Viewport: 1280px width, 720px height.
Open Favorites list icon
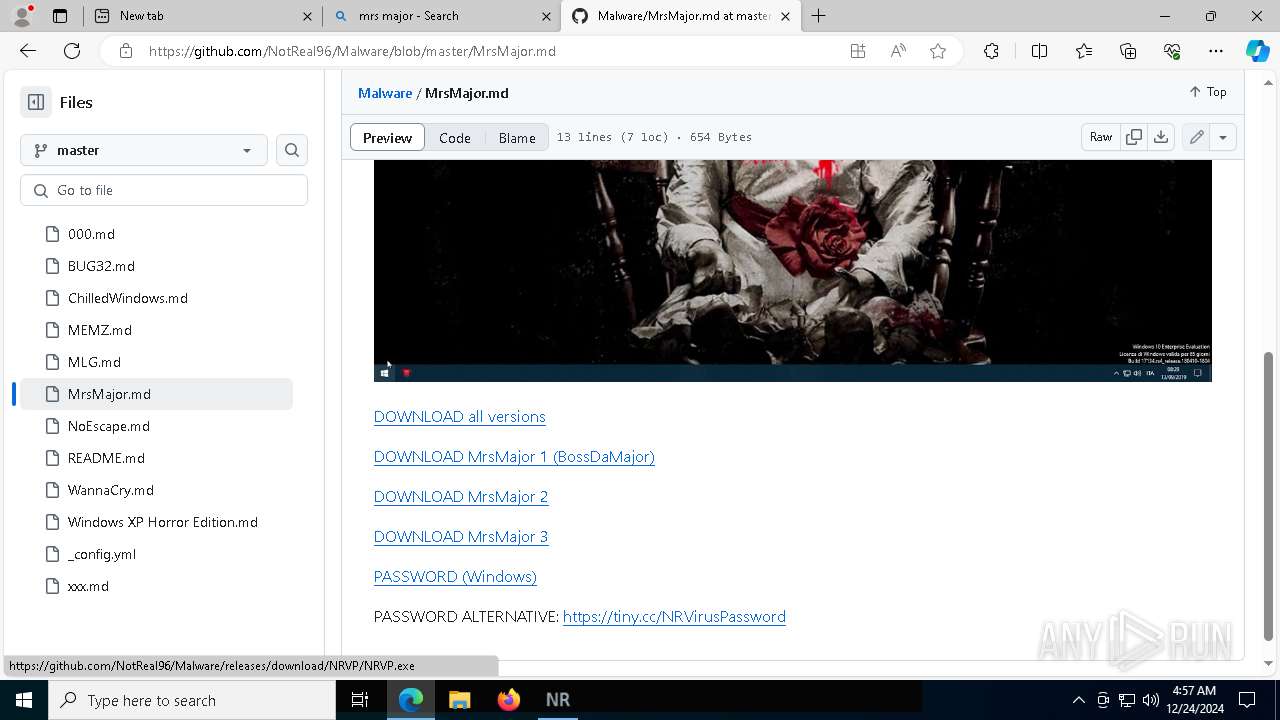[x=1084, y=51]
